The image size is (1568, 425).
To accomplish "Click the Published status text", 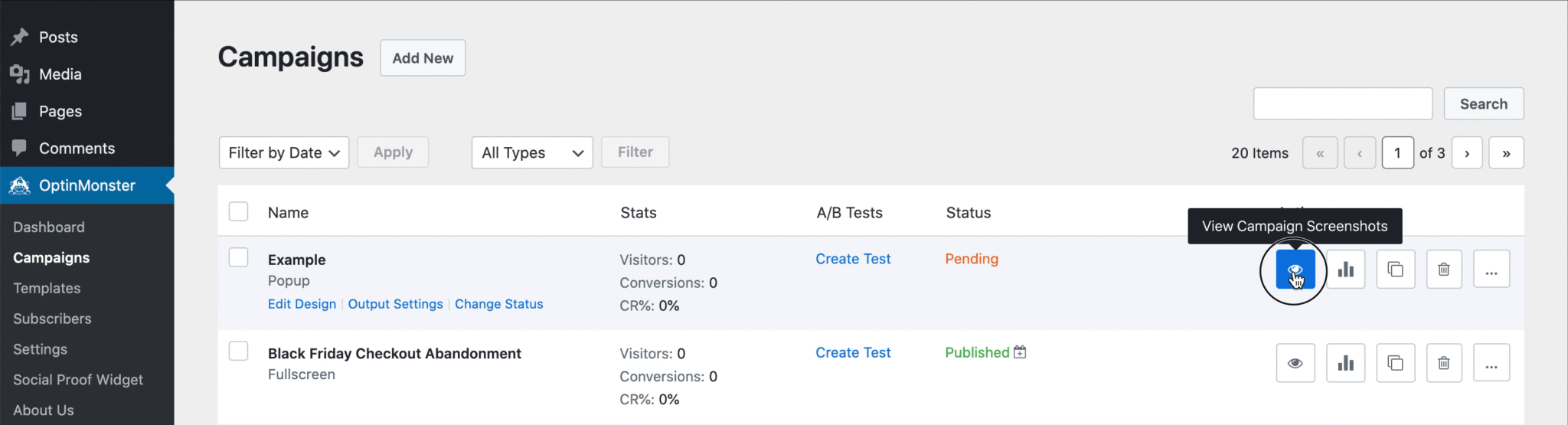I will (x=977, y=352).
